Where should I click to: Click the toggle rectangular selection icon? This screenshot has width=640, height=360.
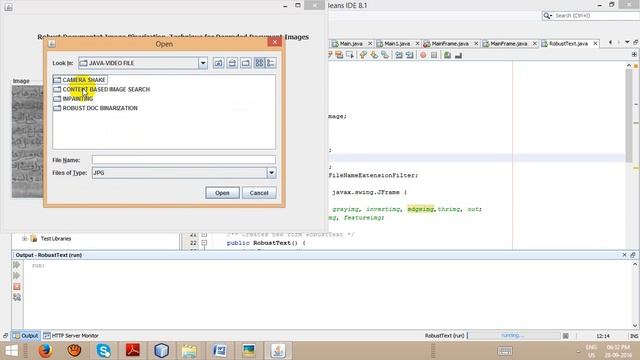click(350, 55)
